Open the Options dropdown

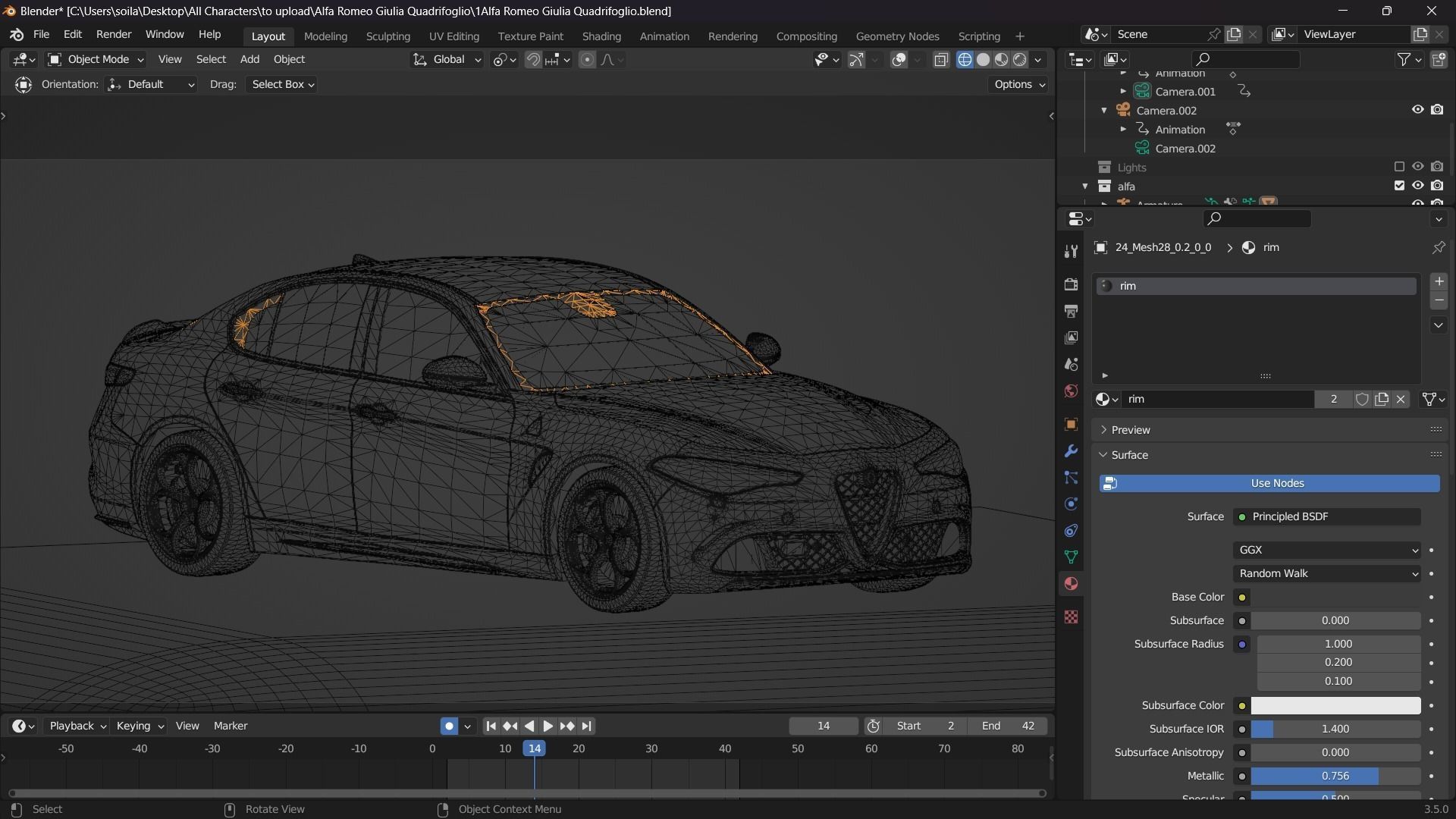pos(1019,84)
